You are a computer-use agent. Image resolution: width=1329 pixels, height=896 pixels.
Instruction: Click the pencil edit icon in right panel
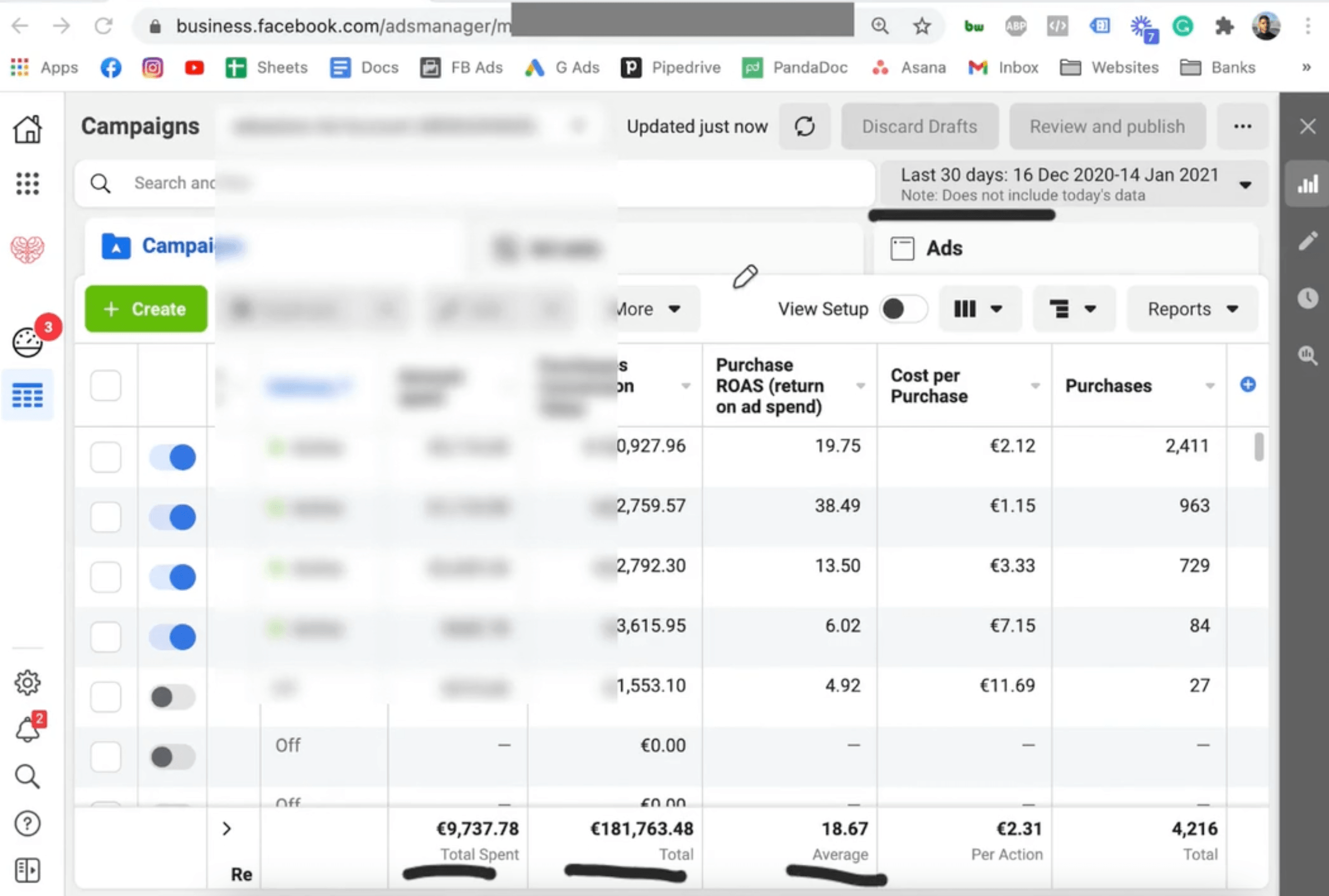[x=1307, y=240]
